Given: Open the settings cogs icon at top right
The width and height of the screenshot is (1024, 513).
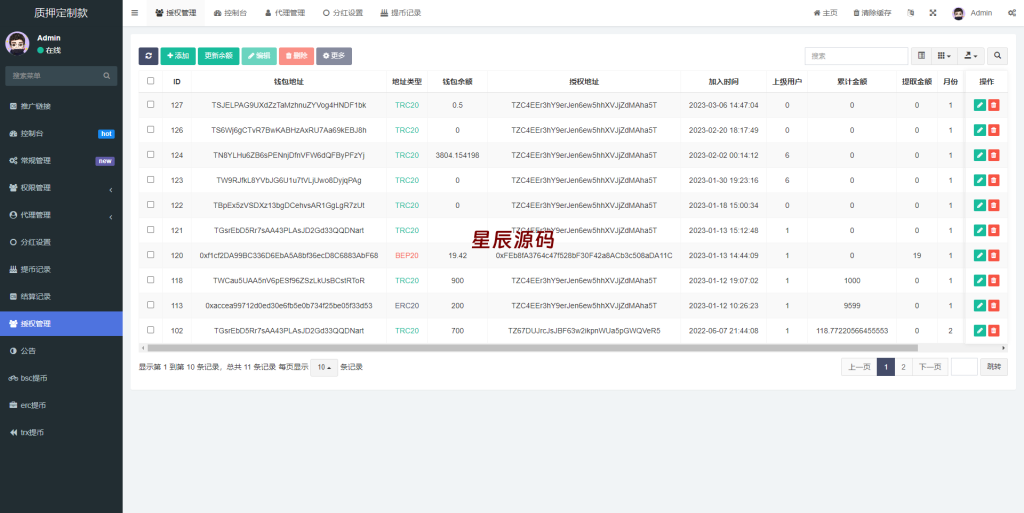Looking at the screenshot, I should [x=1012, y=12].
